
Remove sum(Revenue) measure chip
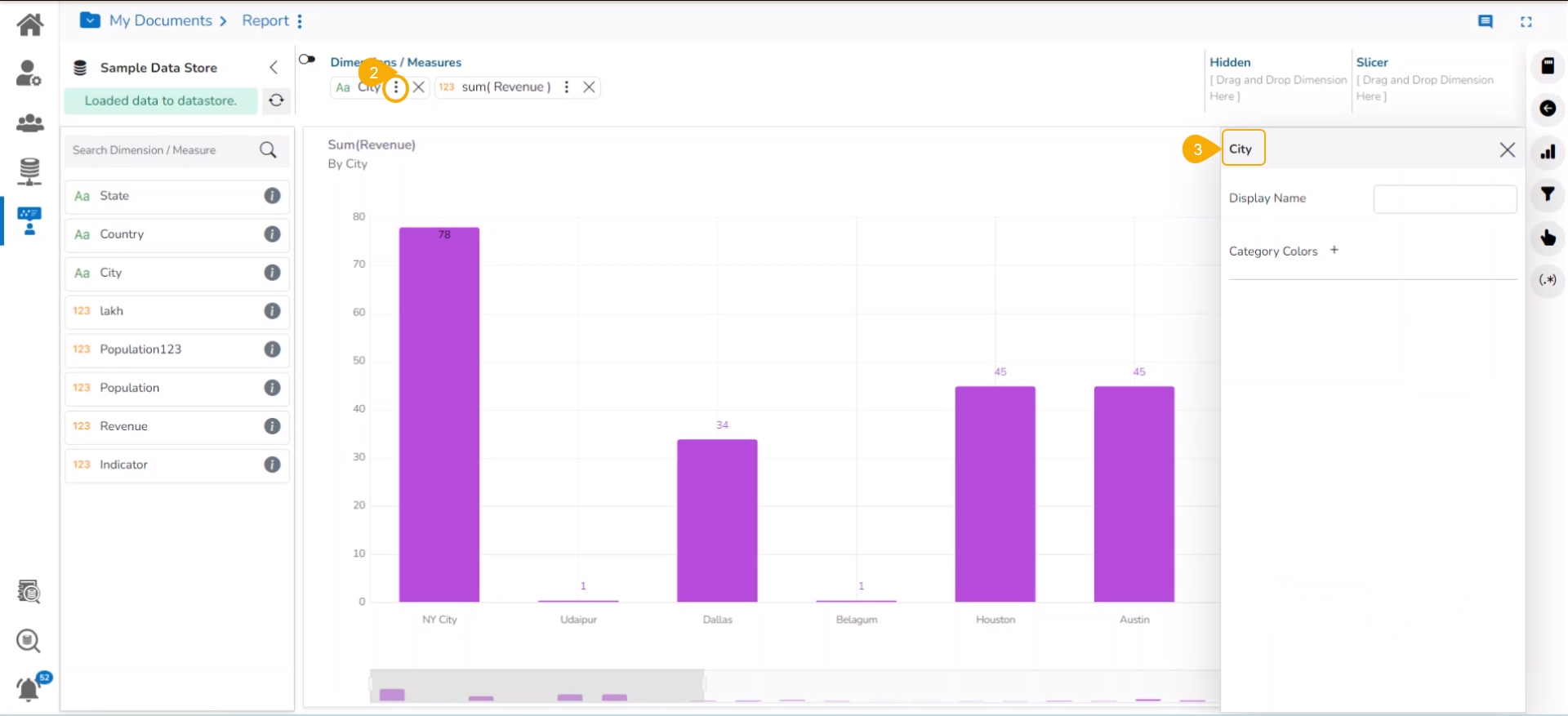(589, 87)
